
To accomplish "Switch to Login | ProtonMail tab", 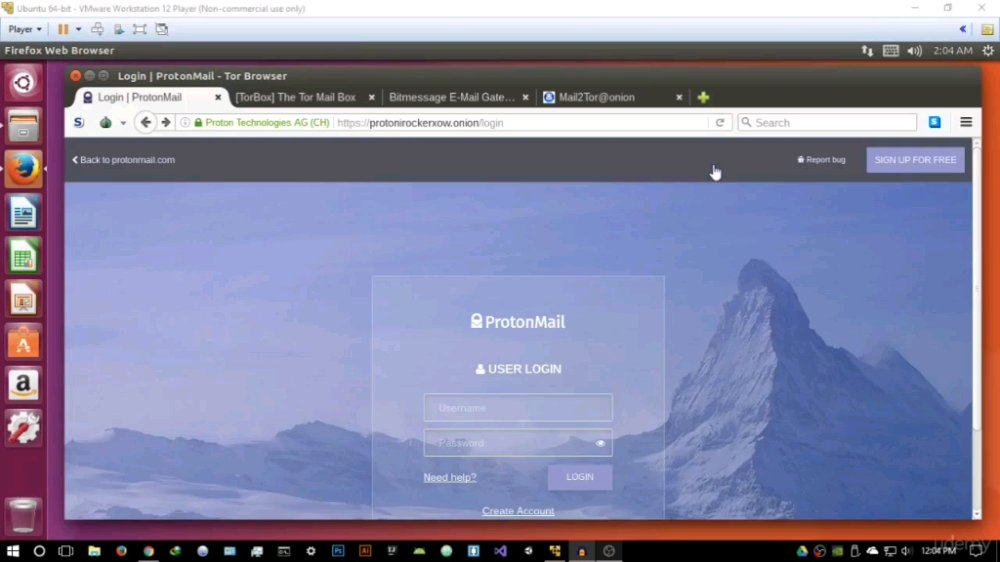I will [152, 97].
